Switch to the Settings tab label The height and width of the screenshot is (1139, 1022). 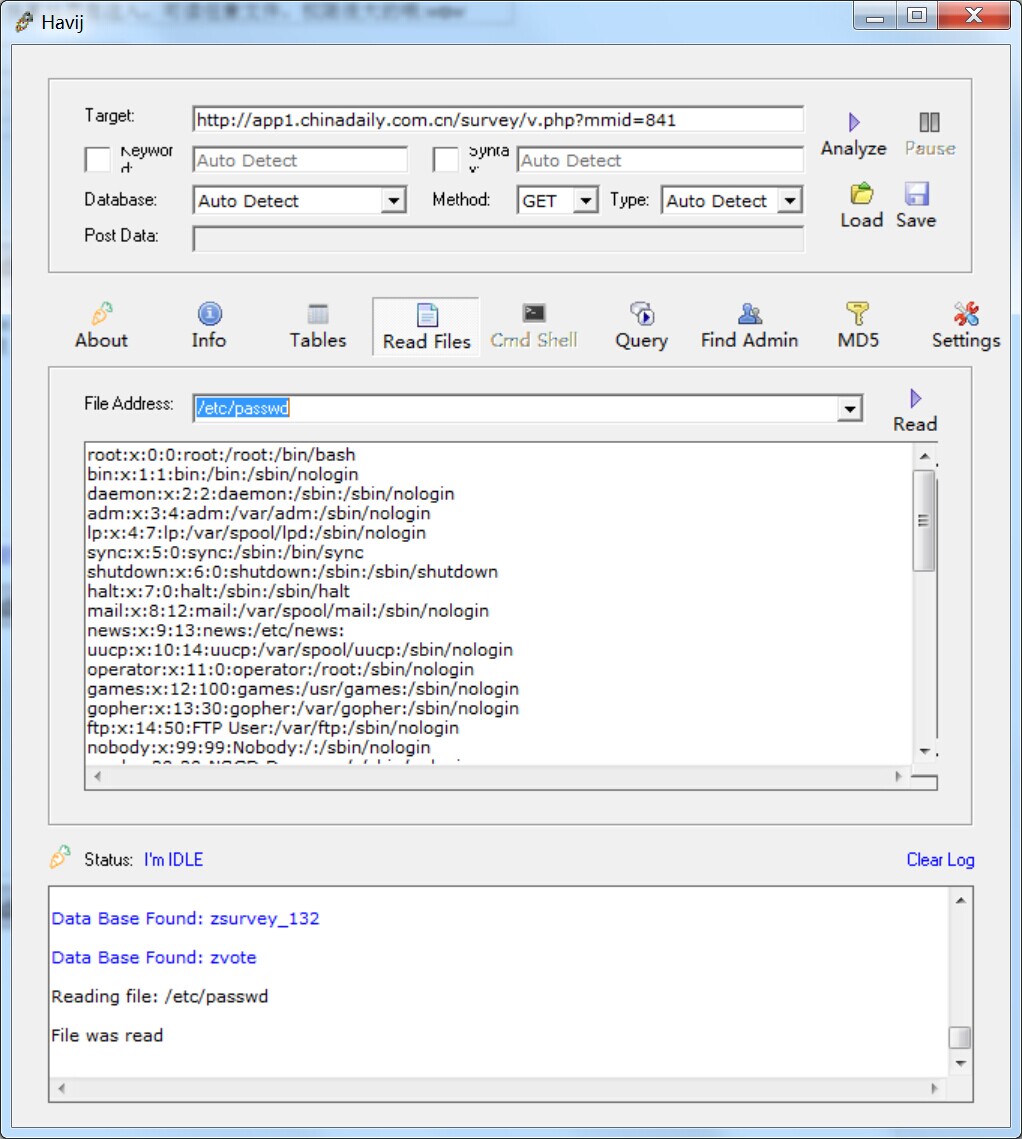click(966, 341)
